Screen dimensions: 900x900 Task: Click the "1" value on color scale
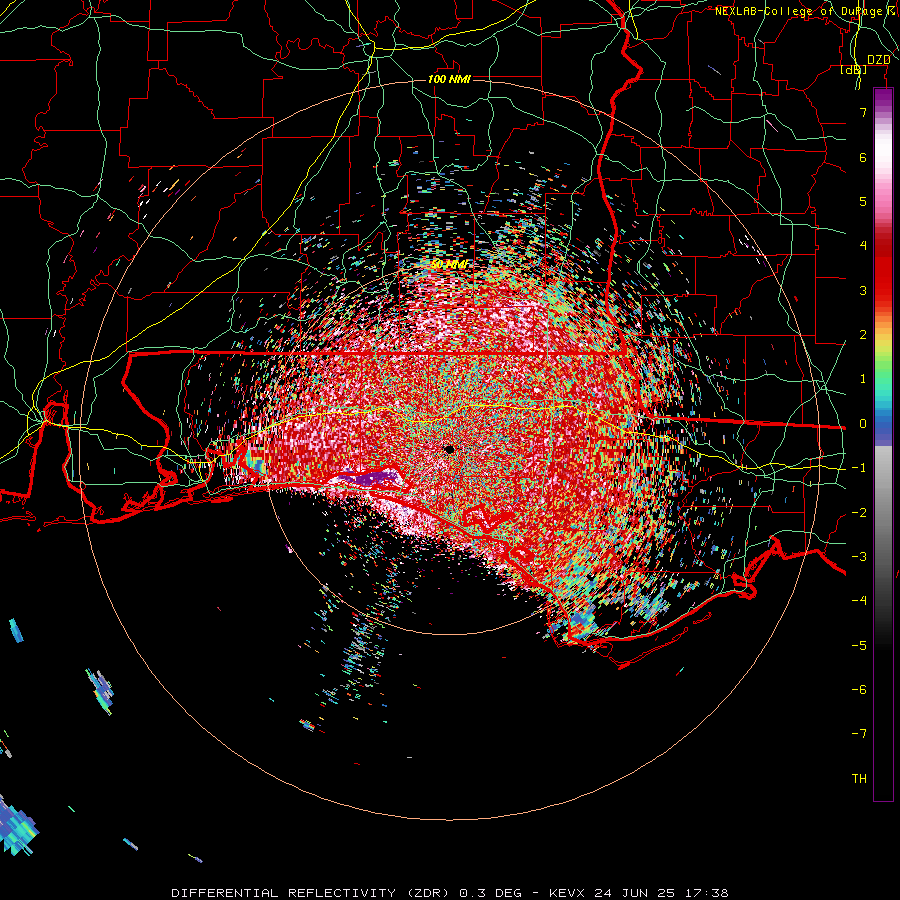(863, 379)
